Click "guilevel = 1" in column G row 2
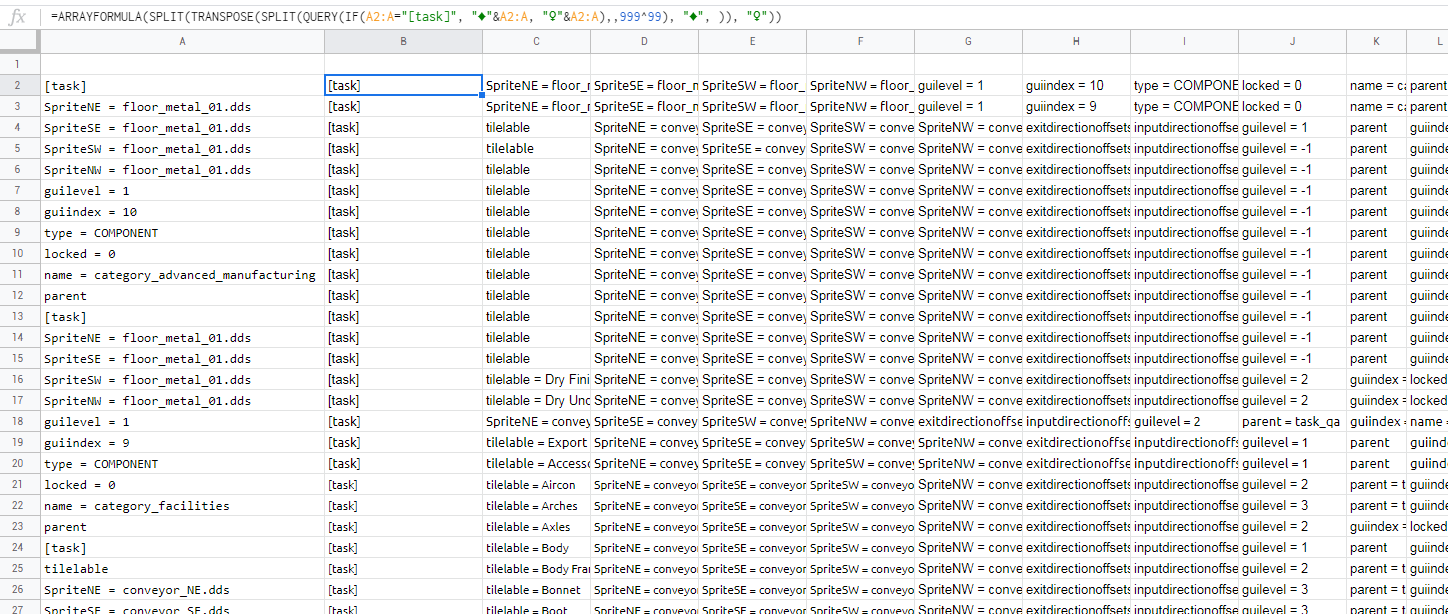The width and height of the screenshot is (1448, 614). (968, 85)
